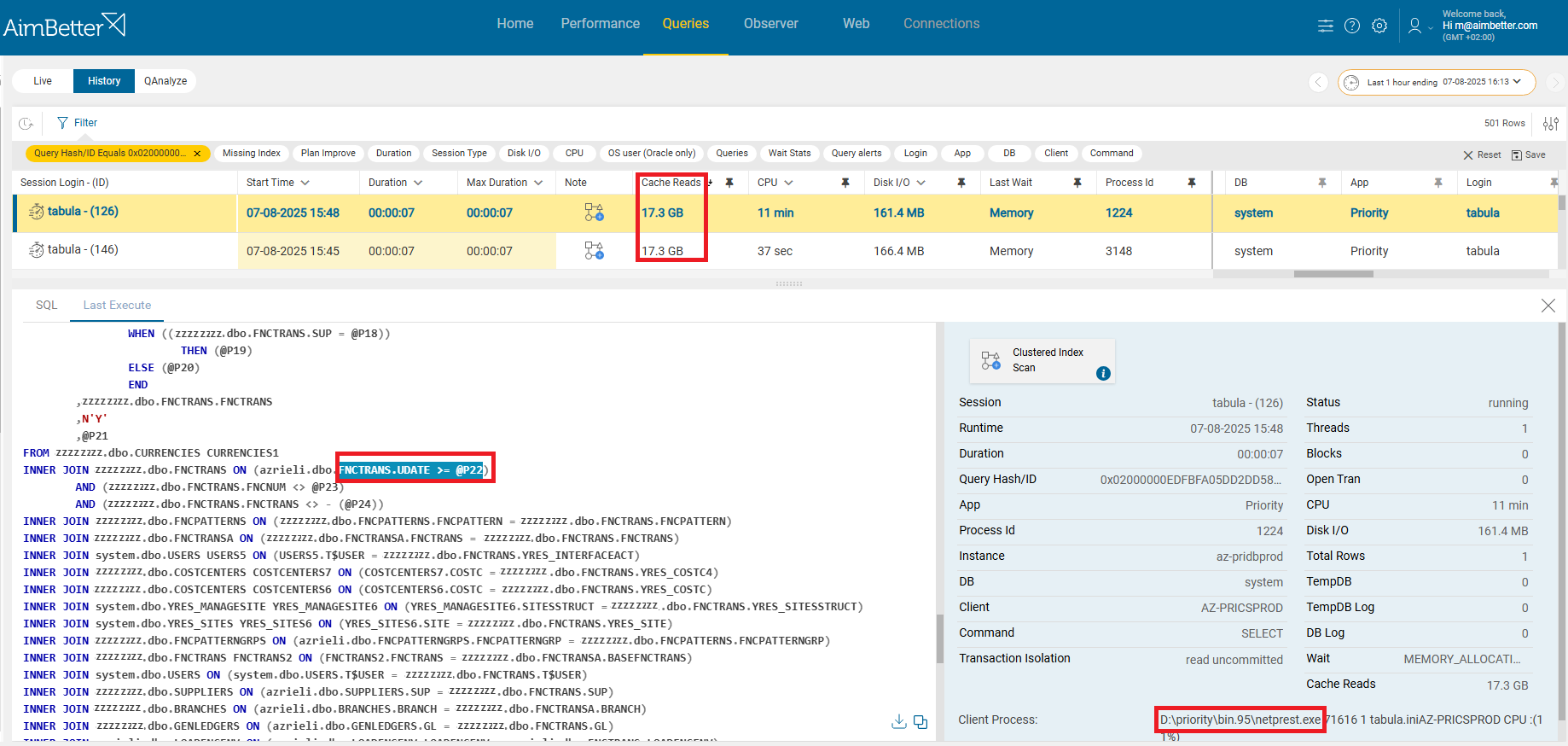The height and width of the screenshot is (746, 1568).
Task: Switch to the Last Execute tab
Action: (117, 305)
